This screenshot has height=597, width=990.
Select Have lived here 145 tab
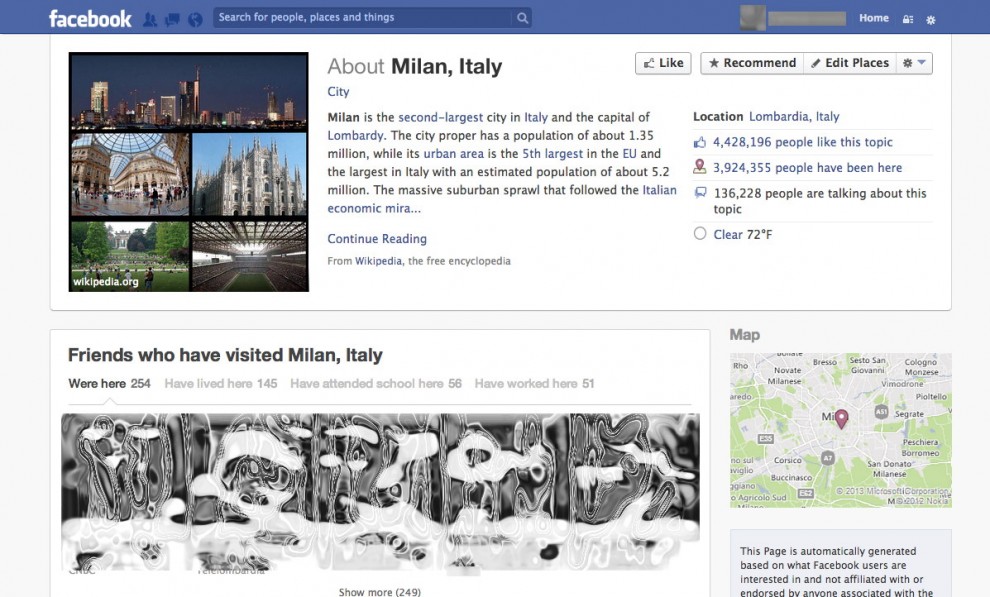coord(221,384)
